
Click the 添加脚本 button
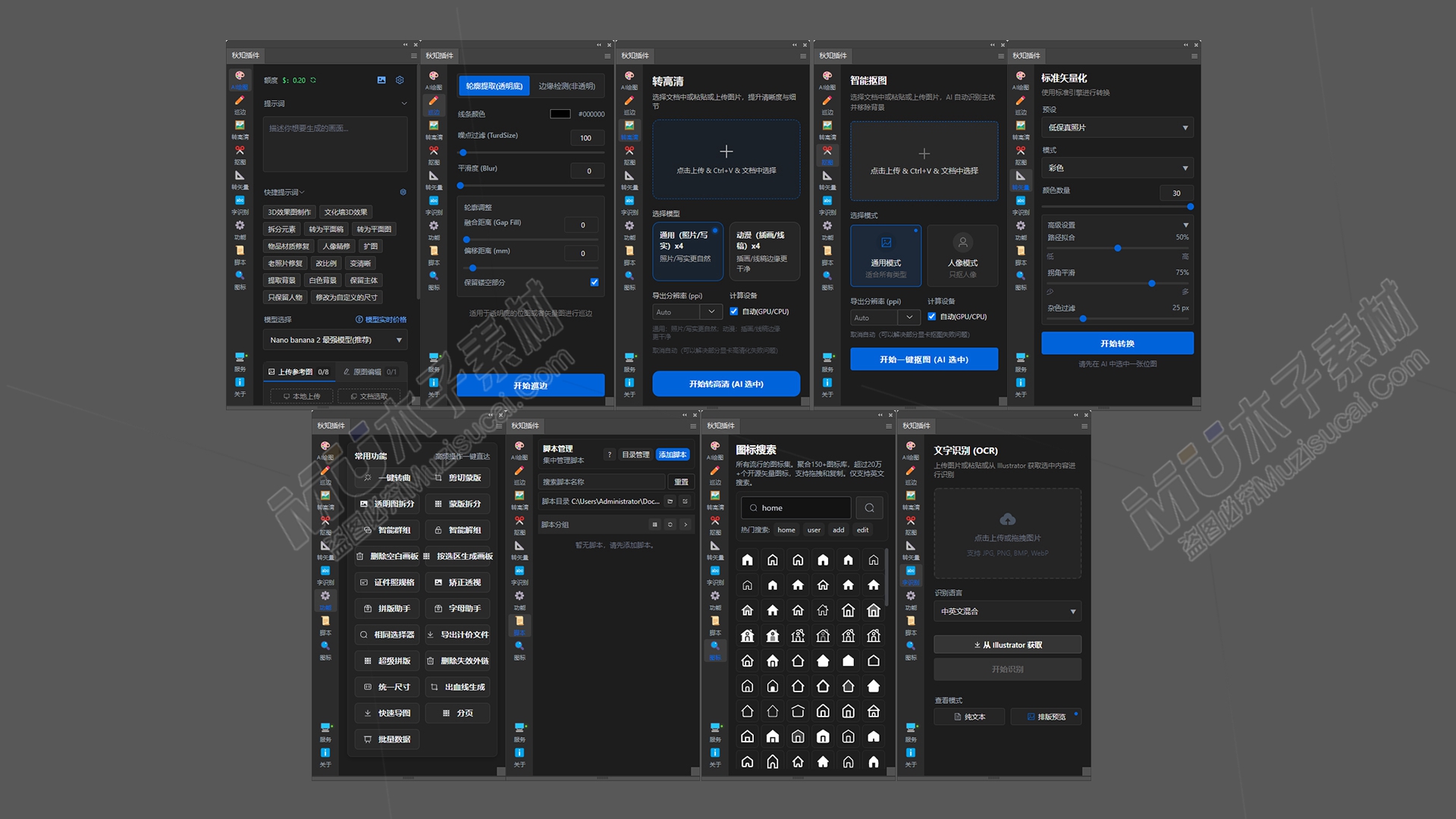point(673,454)
